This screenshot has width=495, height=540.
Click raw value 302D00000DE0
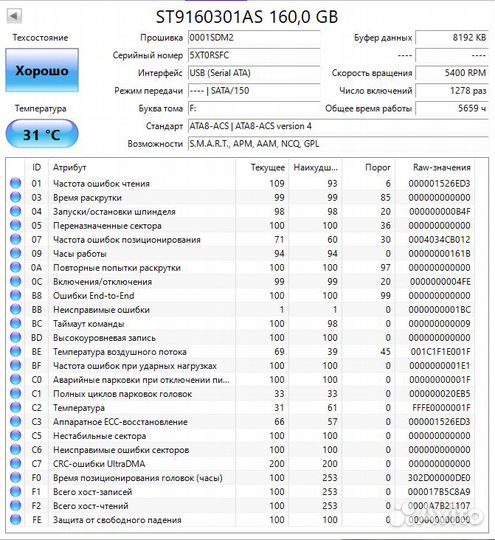pyautogui.click(x=439, y=478)
